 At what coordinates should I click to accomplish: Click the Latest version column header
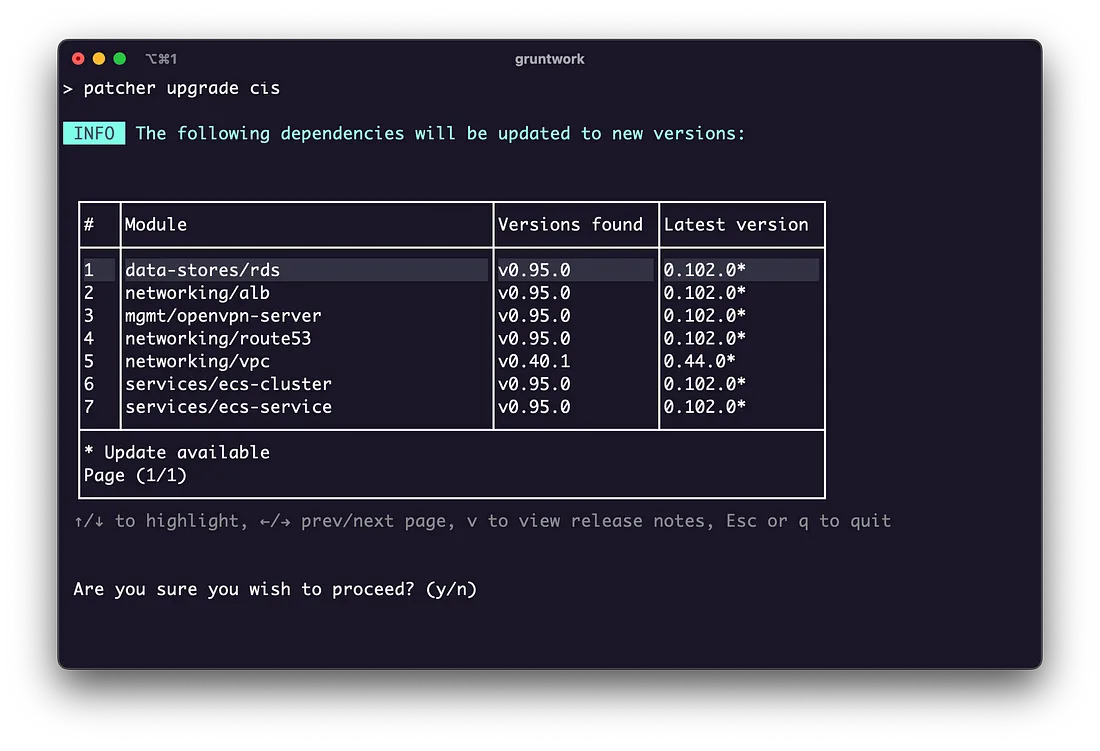(x=736, y=224)
